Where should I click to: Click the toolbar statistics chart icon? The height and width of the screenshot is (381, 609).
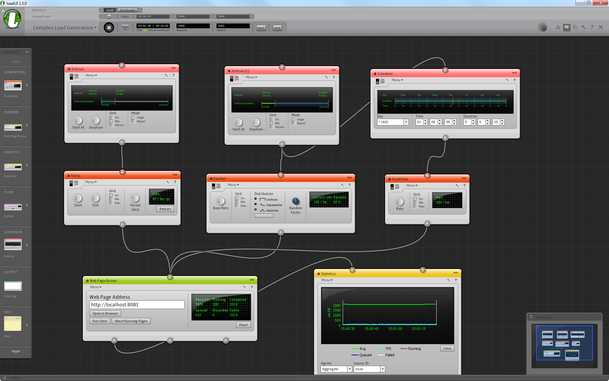(x=558, y=27)
